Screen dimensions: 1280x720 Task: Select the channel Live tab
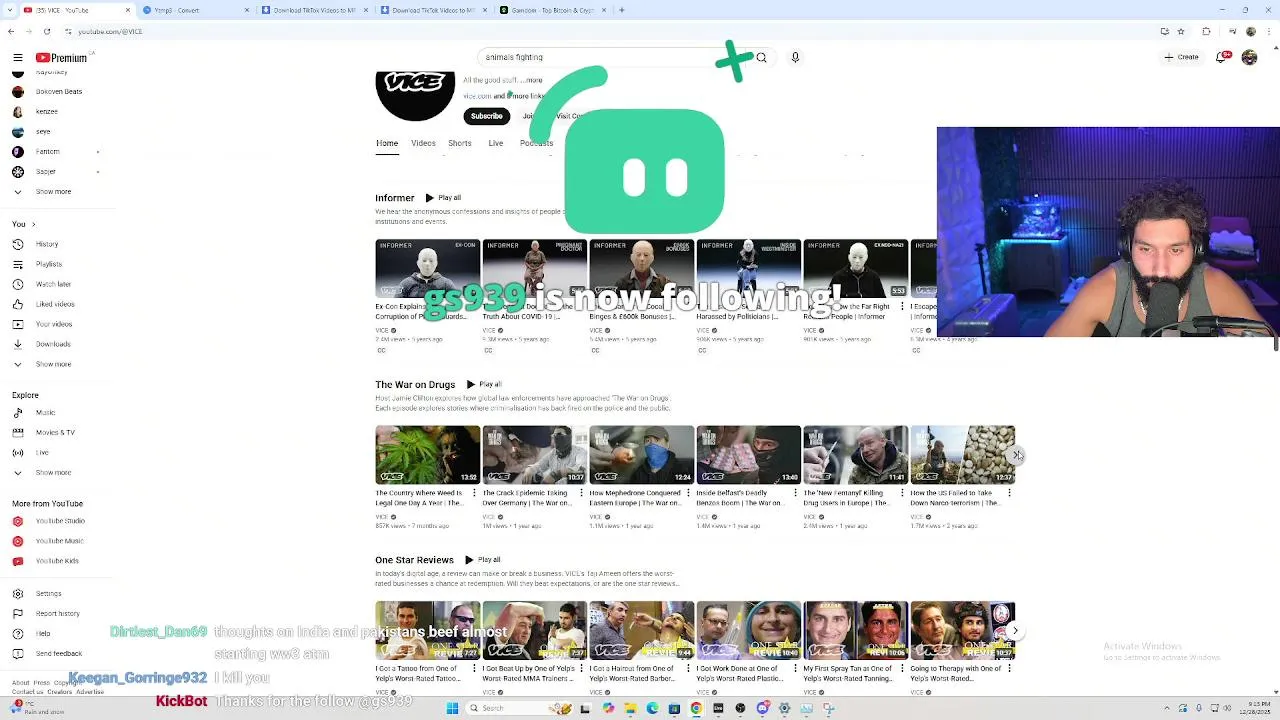tap(495, 143)
